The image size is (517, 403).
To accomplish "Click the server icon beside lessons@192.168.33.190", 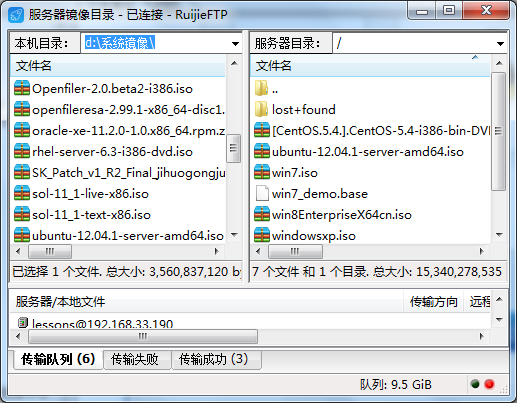I will pyautogui.click(x=23, y=322).
